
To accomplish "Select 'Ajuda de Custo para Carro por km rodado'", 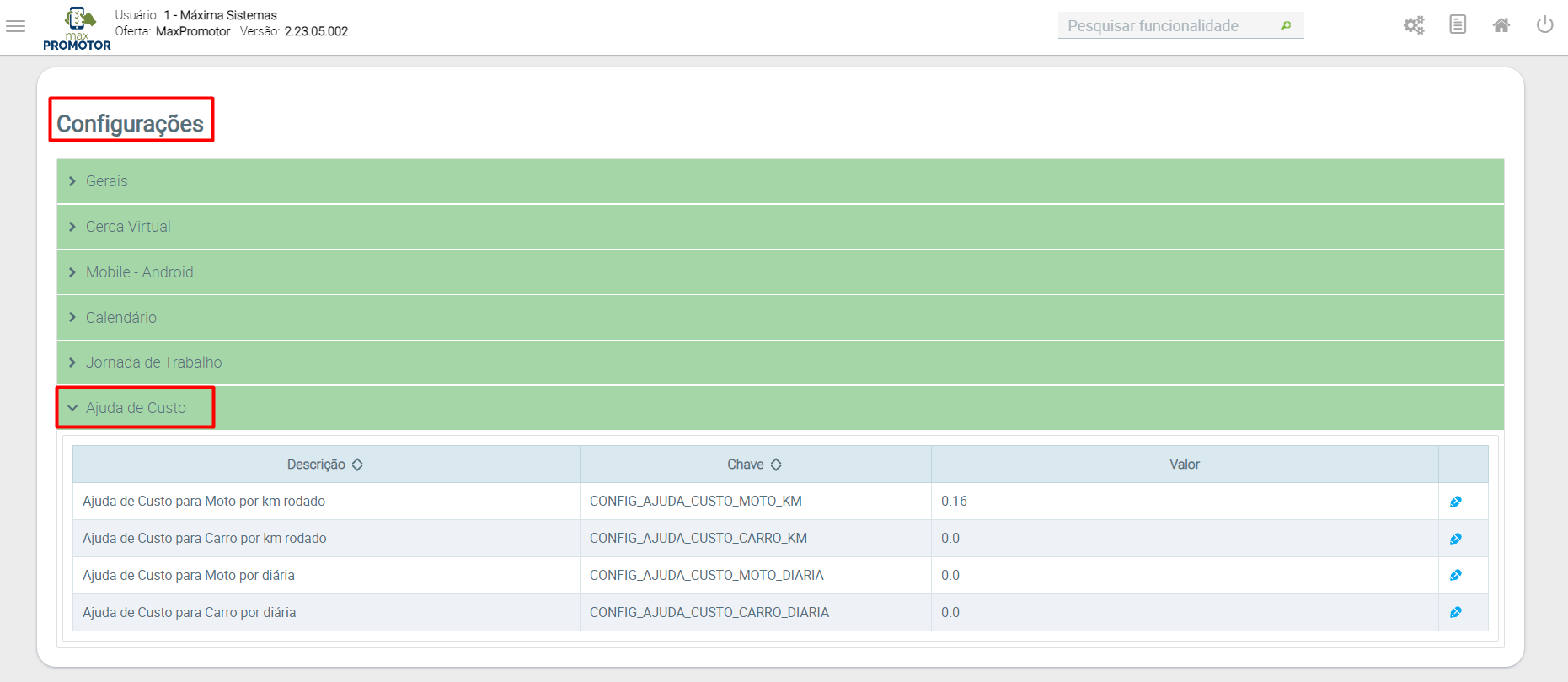I will tap(205, 539).
